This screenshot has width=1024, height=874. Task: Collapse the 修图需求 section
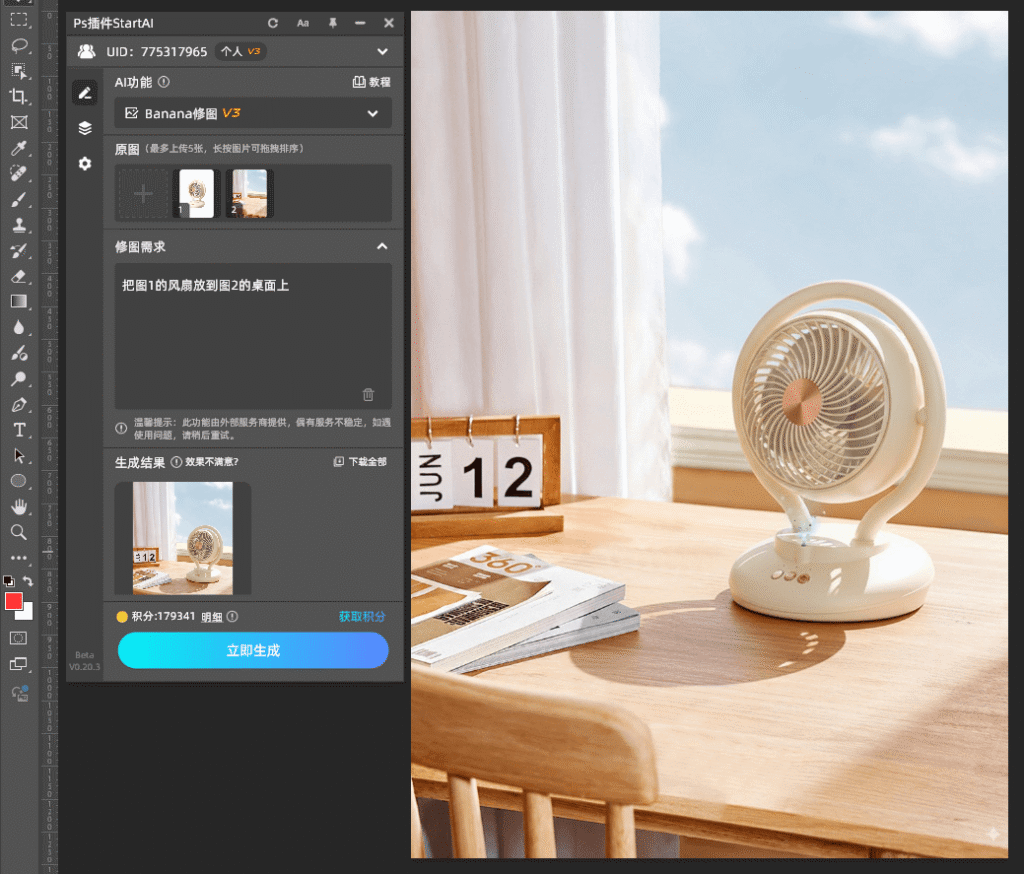[382, 246]
